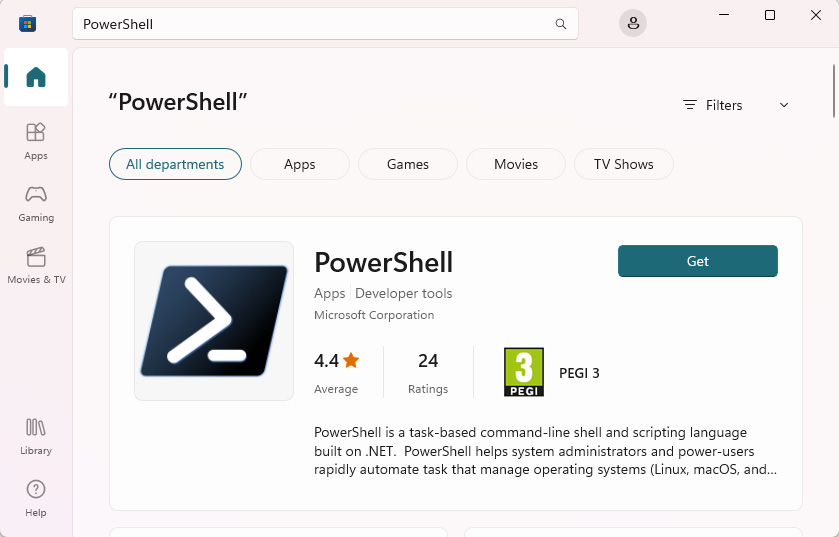839x537 pixels.
Task: Open the Apps section in sidebar
Action: click(x=36, y=141)
